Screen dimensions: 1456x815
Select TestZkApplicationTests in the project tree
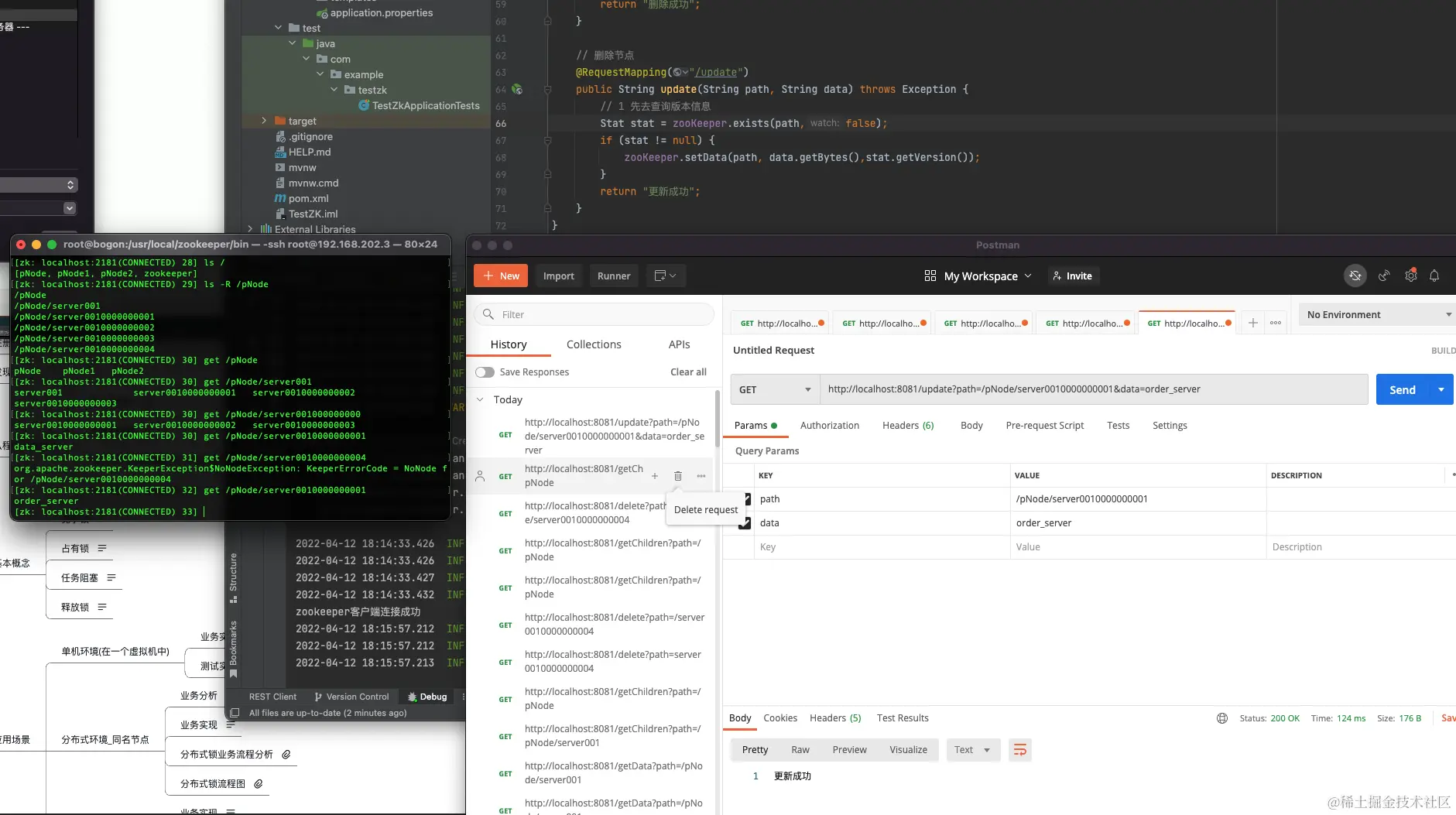tap(426, 105)
